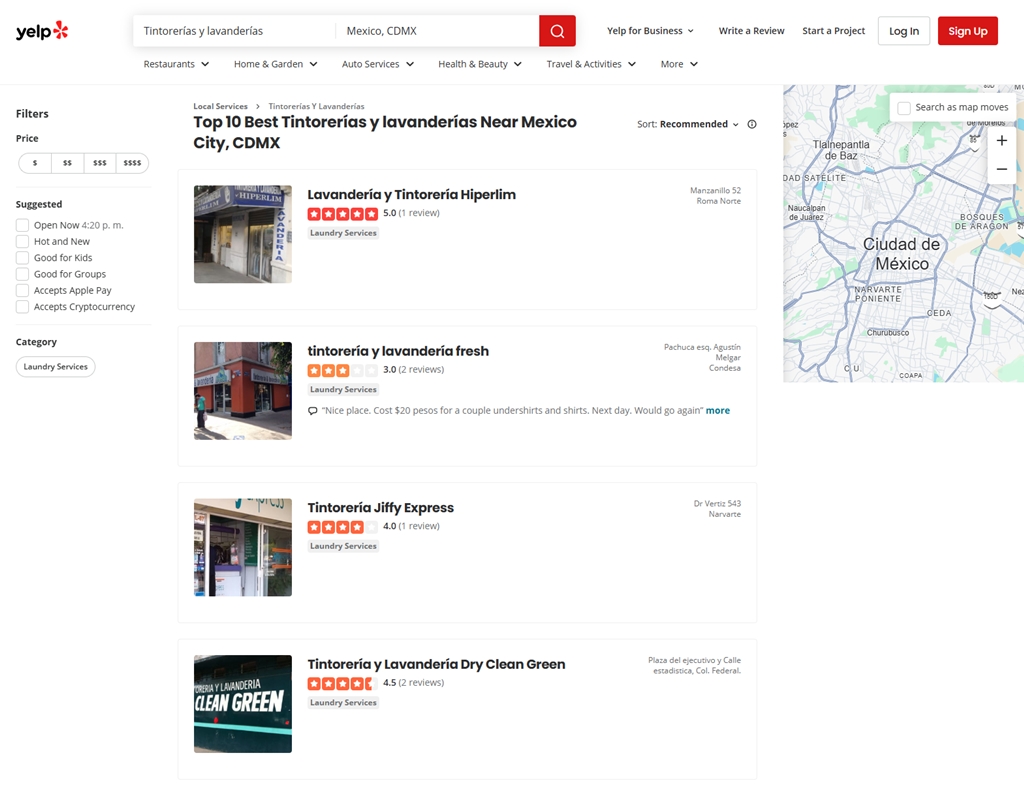The image size is (1024, 788).
Task: Open Tintorería Jiffy Express listing
Action: point(380,508)
